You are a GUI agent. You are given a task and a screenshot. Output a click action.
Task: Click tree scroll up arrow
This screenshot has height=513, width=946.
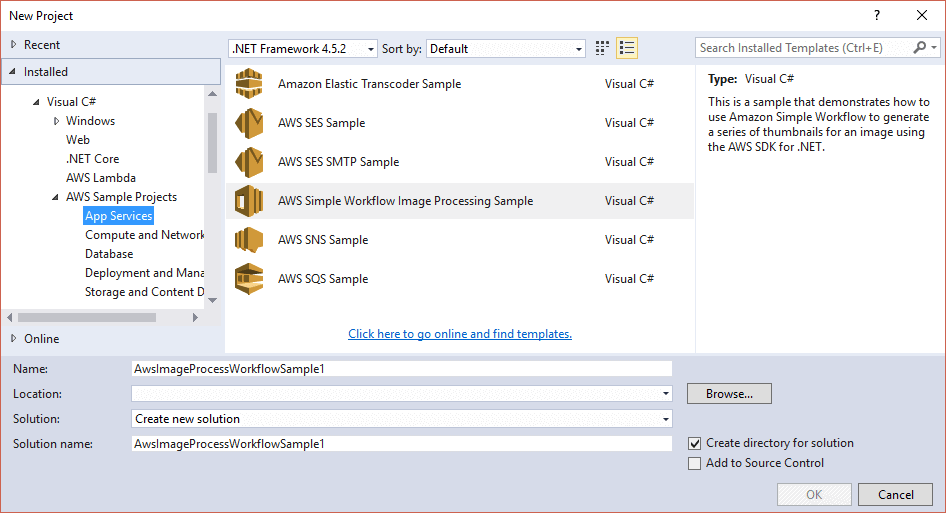pos(212,94)
